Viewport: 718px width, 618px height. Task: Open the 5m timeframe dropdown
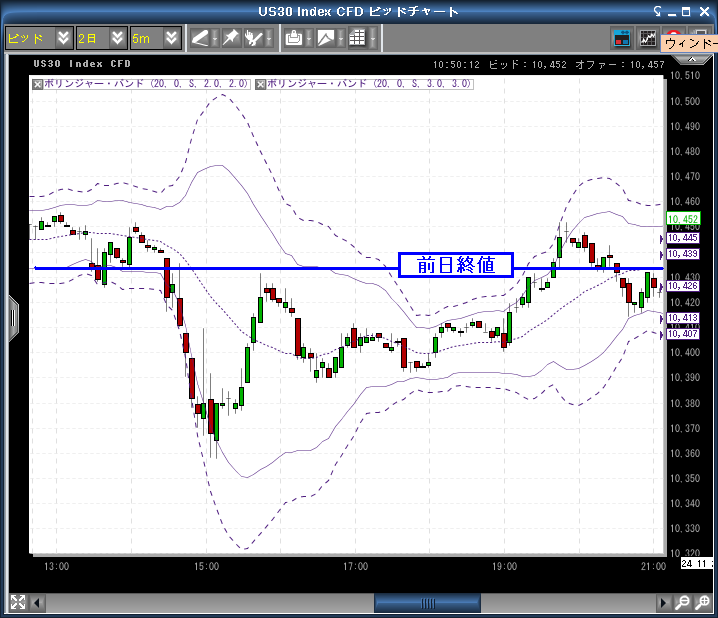click(x=172, y=38)
